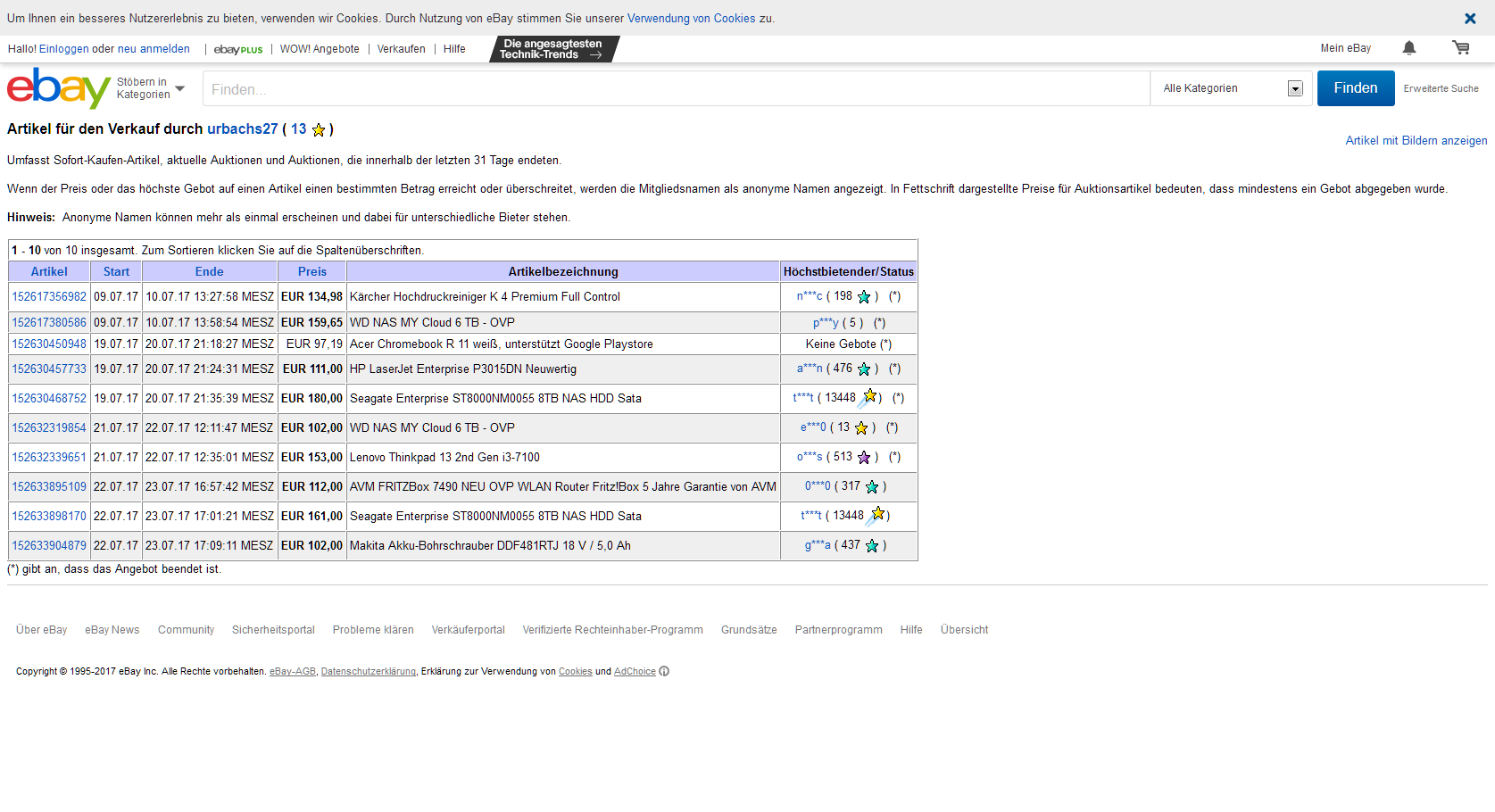The width and height of the screenshot is (1495, 812).
Task: Sort table by Start column
Action: pyautogui.click(x=116, y=272)
